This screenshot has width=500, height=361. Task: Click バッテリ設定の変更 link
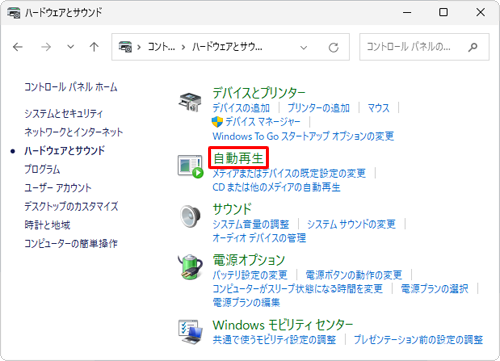[250, 275]
